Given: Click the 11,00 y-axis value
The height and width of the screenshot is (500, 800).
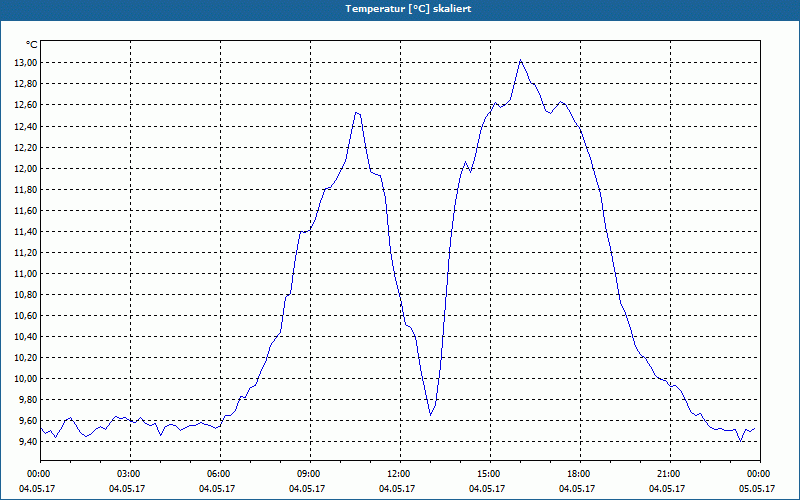Looking at the screenshot, I should pyautogui.click(x=27, y=273).
